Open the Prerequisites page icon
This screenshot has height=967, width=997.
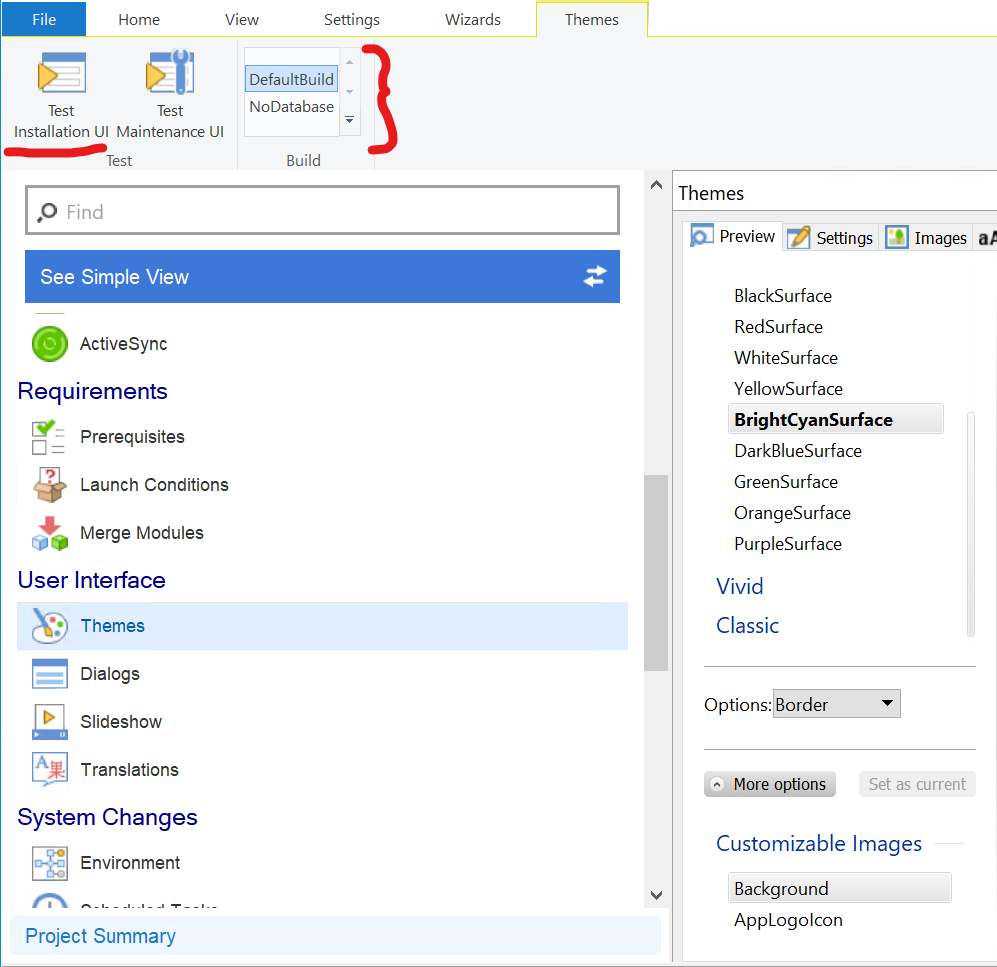(x=49, y=437)
